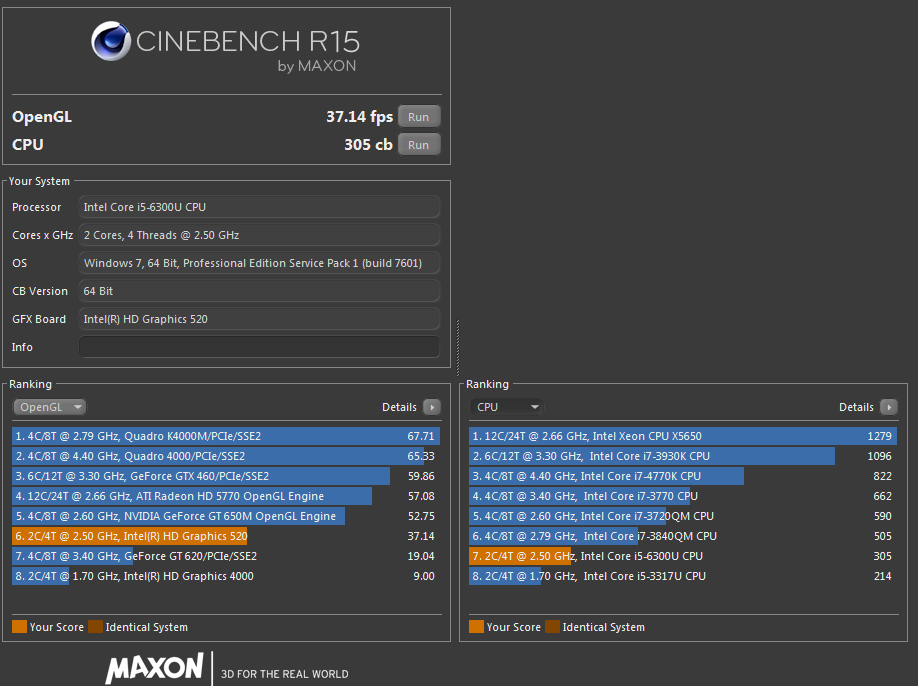Screen dimensions: 918x686
Task: Open the OpenGL ranking type dropdown
Action: tap(49, 407)
